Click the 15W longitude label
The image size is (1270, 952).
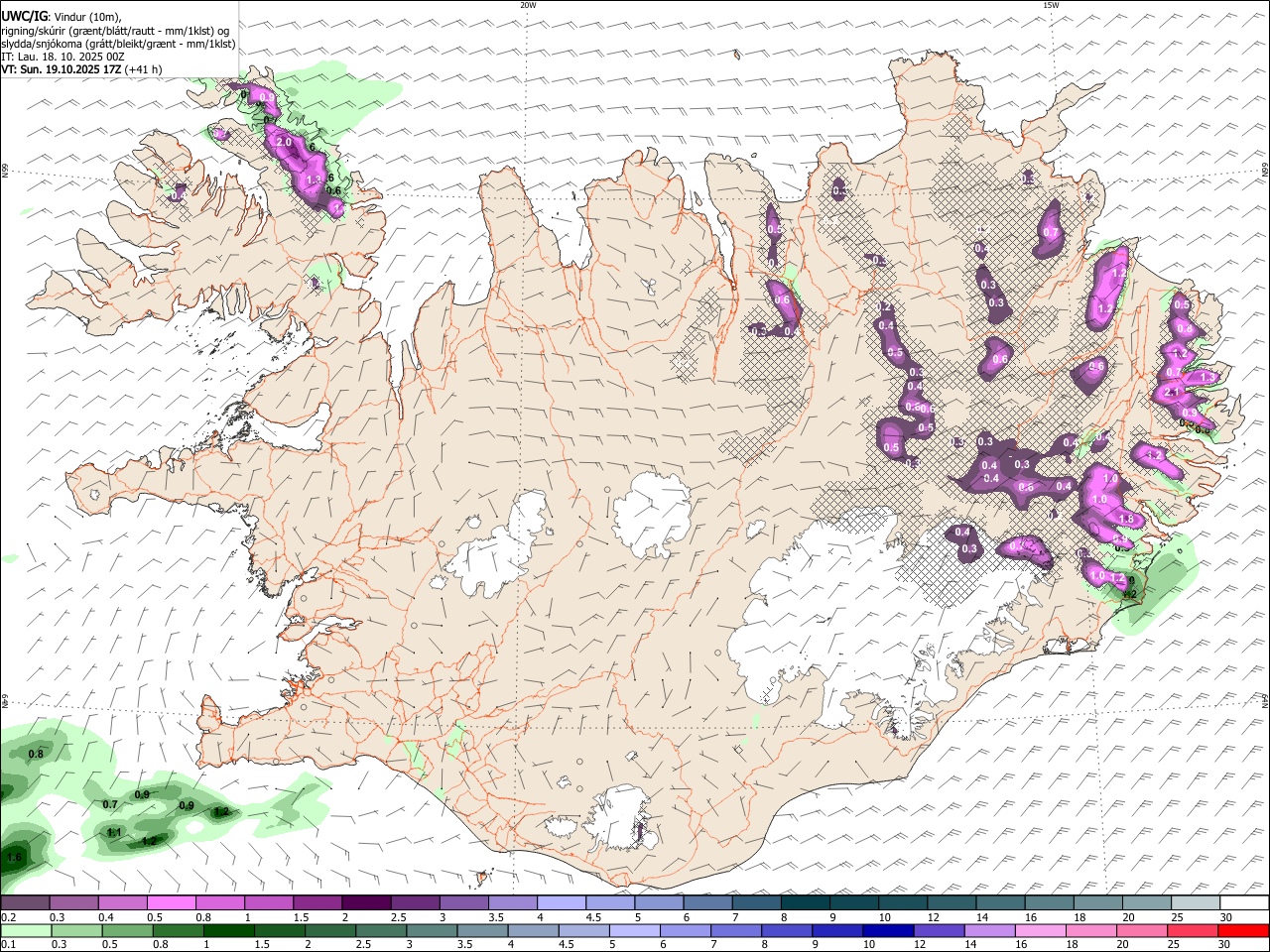[1051, 5]
